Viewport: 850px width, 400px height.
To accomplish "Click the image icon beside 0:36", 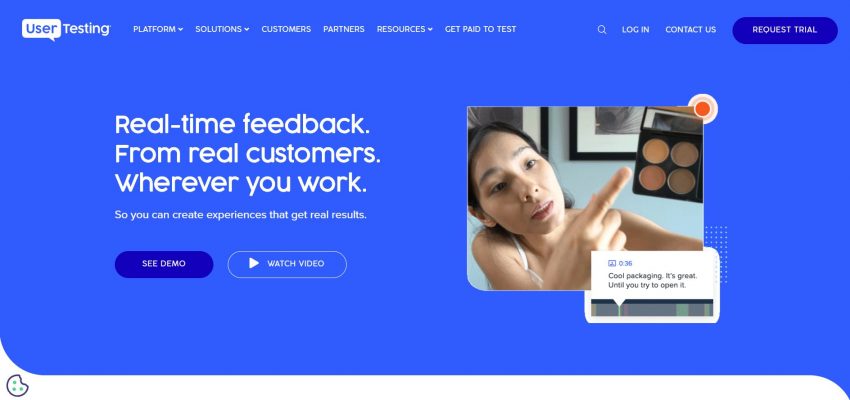I will click(x=612, y=263).
